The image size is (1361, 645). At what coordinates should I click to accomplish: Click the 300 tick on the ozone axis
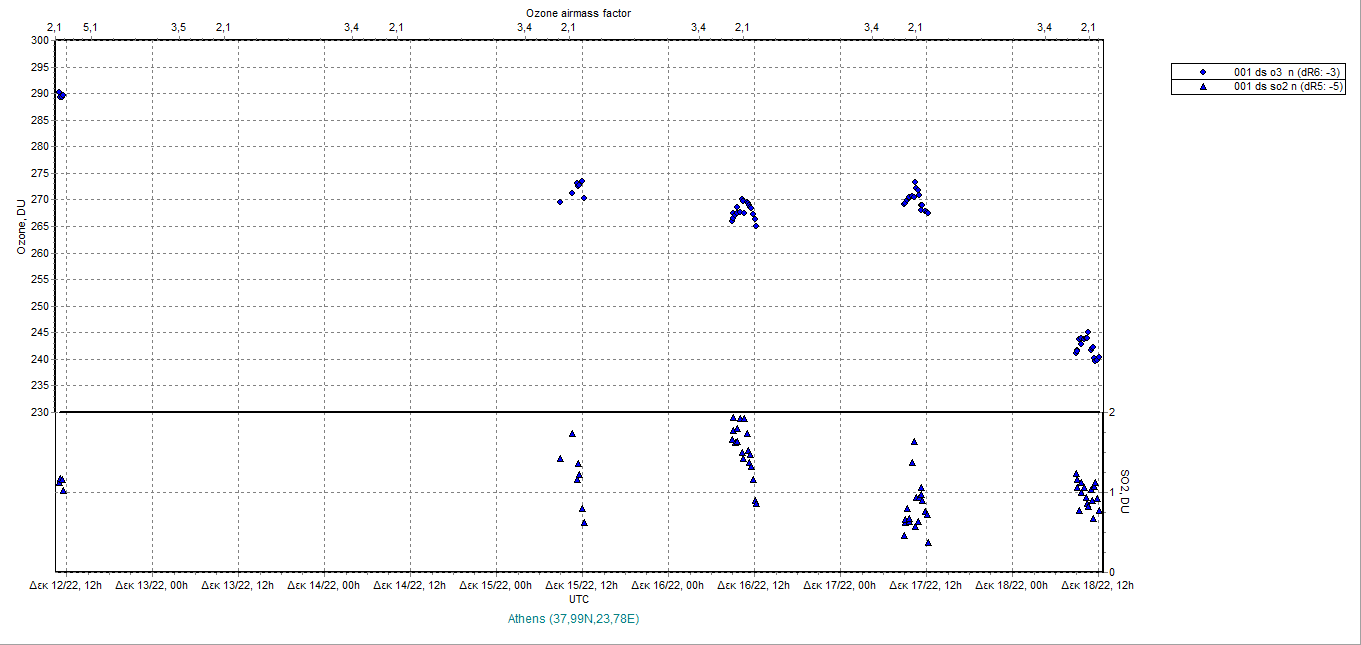click(x=39, y=40)
